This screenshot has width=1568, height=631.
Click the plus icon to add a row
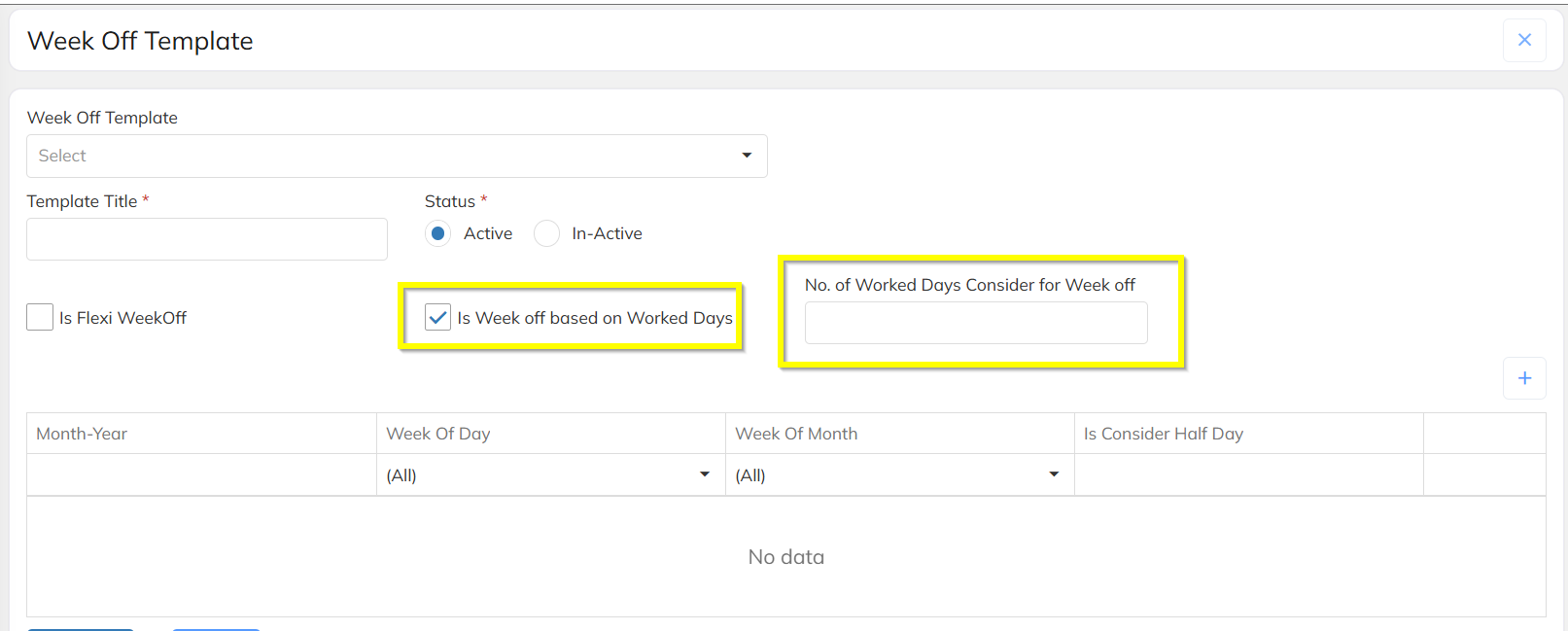click(1523, 378)
